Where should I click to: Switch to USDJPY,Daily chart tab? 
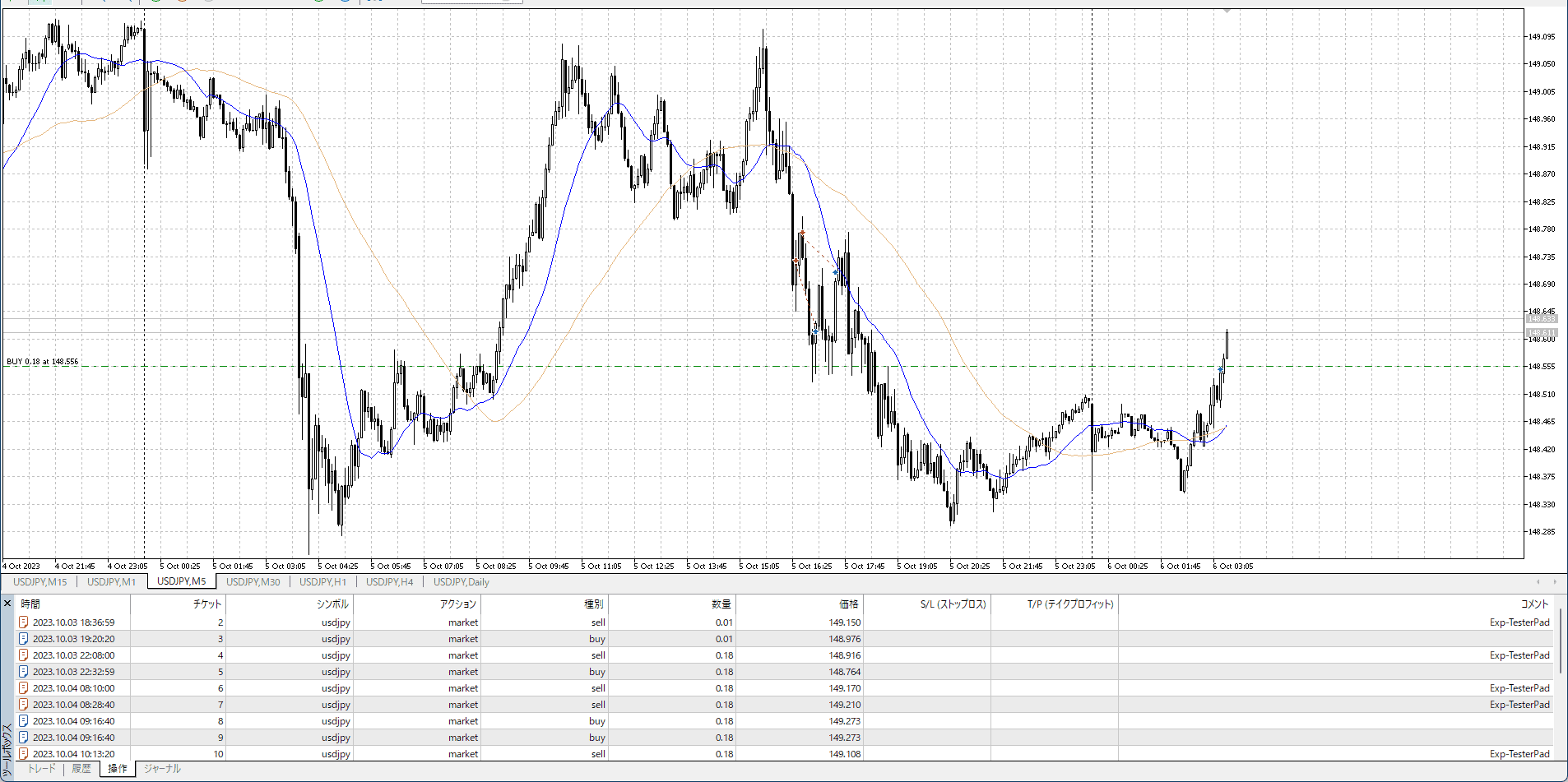461,582
